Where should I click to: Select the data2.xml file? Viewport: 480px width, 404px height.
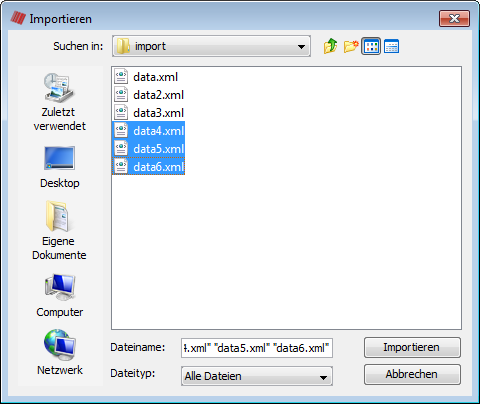pos(149,95)
